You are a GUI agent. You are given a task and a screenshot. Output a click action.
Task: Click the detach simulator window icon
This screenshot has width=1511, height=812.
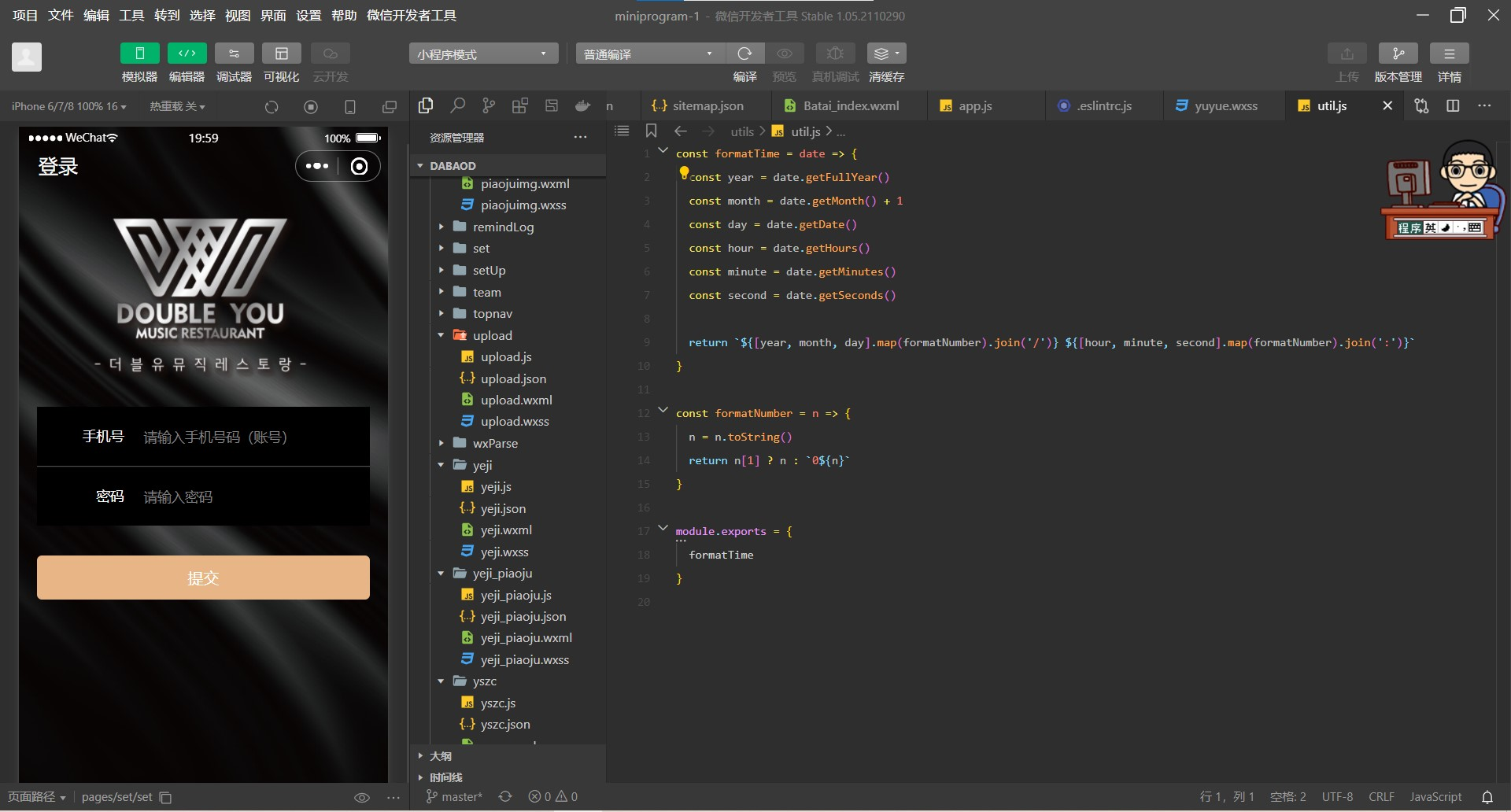(389, 107)
